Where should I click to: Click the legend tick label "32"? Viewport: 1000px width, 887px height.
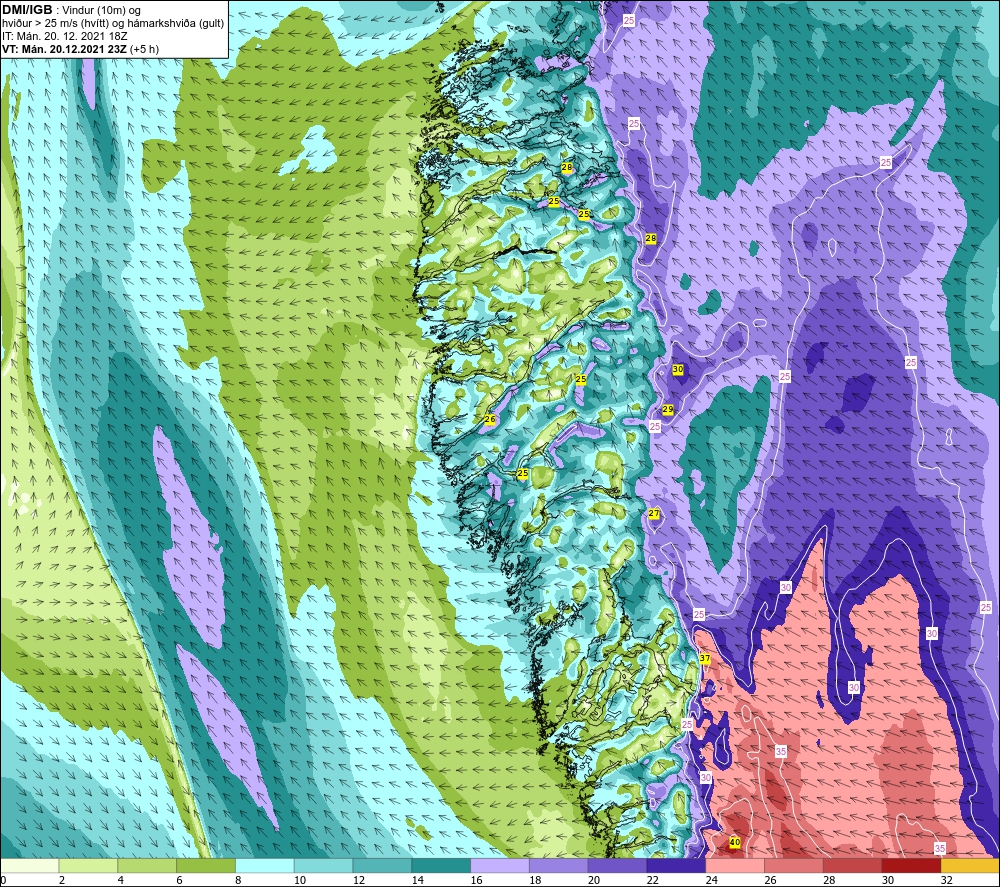946,880
